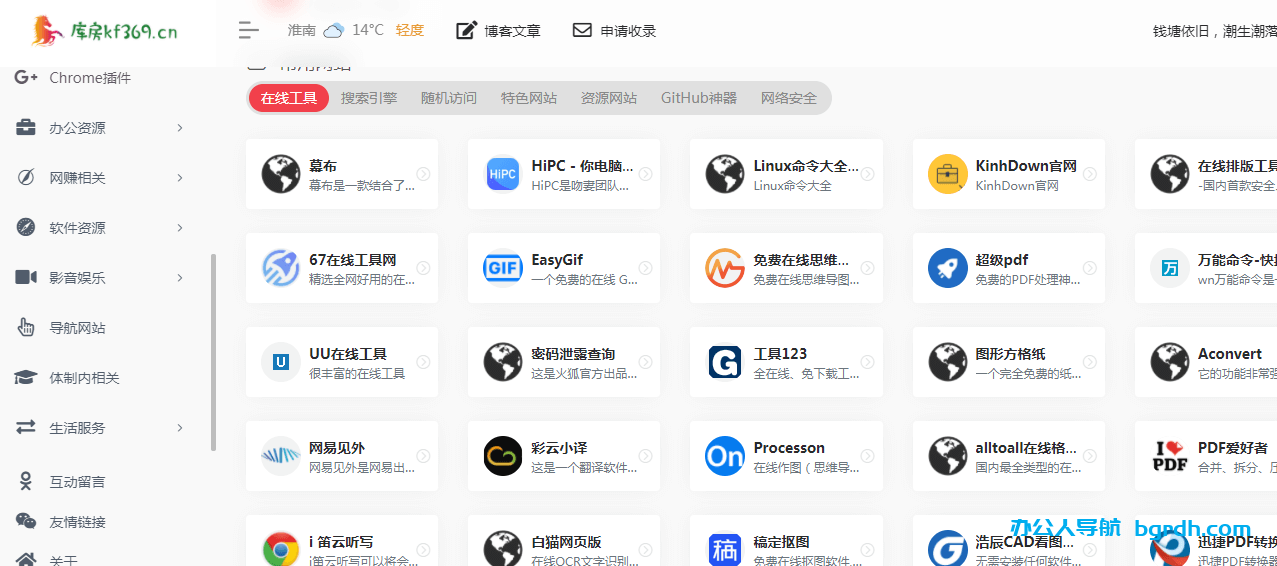This screenshot has height=566, width=1277.
Task: Click the 14°C temperature reading
Action: (x=368, y=31)
